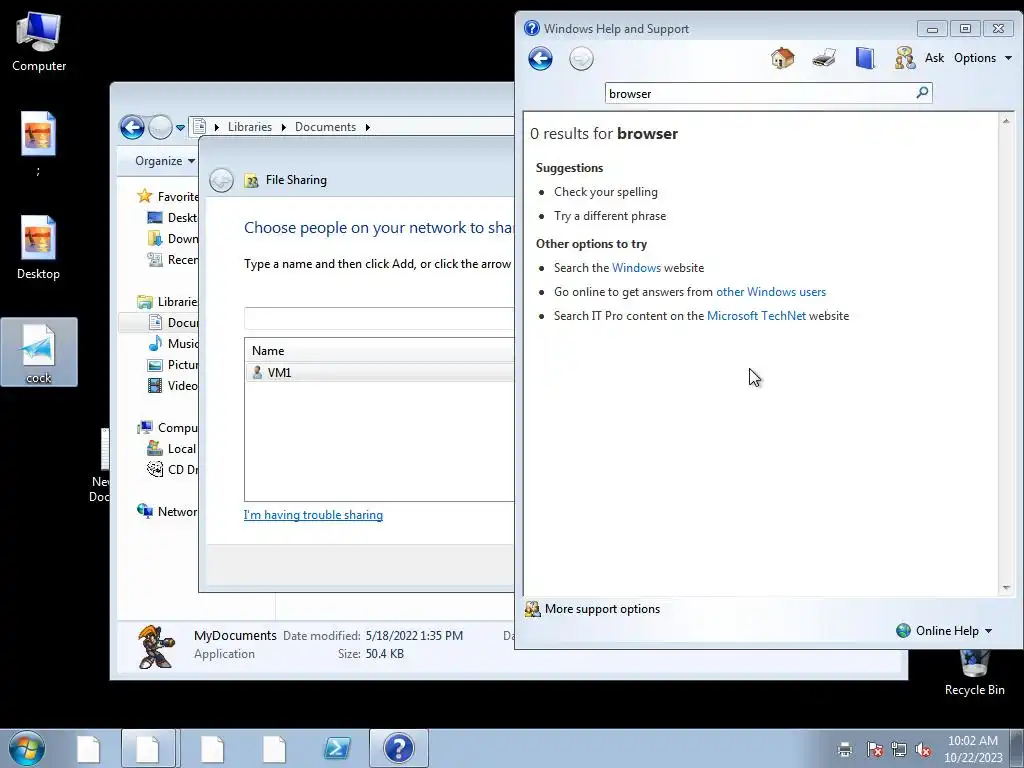The width and height of the screenshot is (1024, 768).
Task: Click Explorer's back navigation button
Action: pyautogui.click(x=132, y=127)
